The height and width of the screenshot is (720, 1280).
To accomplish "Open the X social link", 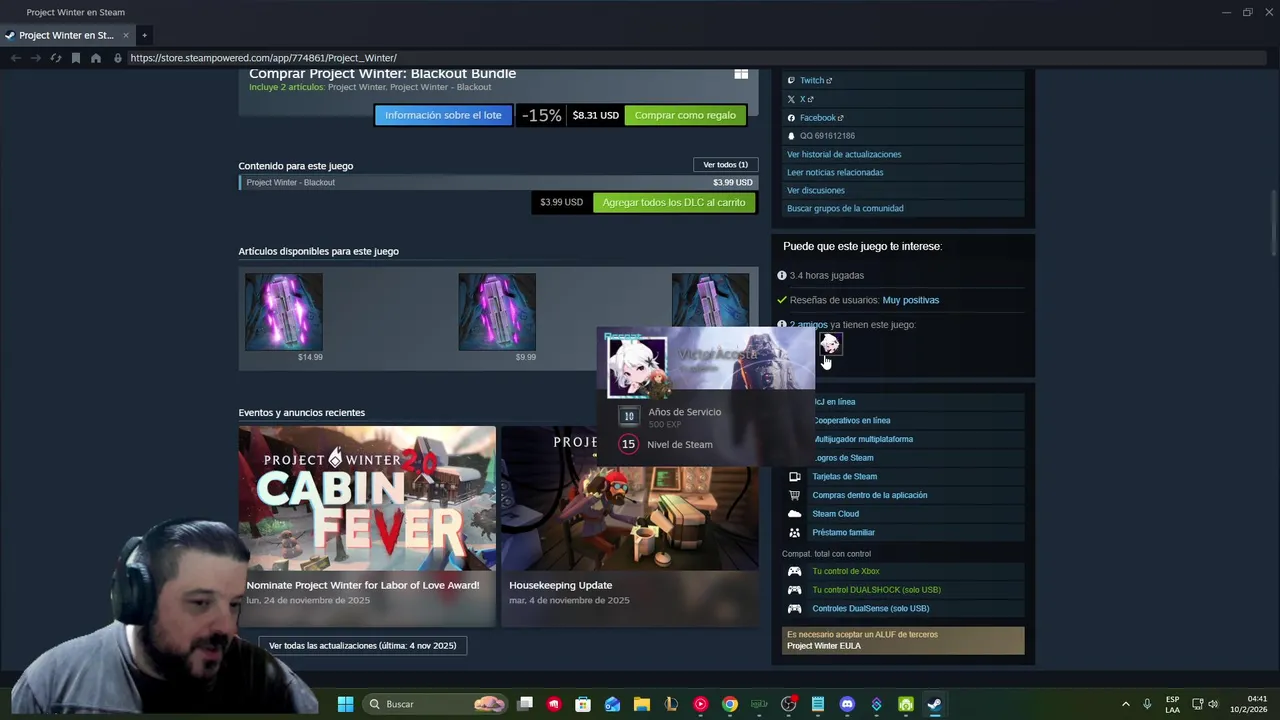I will pos(805,99).
